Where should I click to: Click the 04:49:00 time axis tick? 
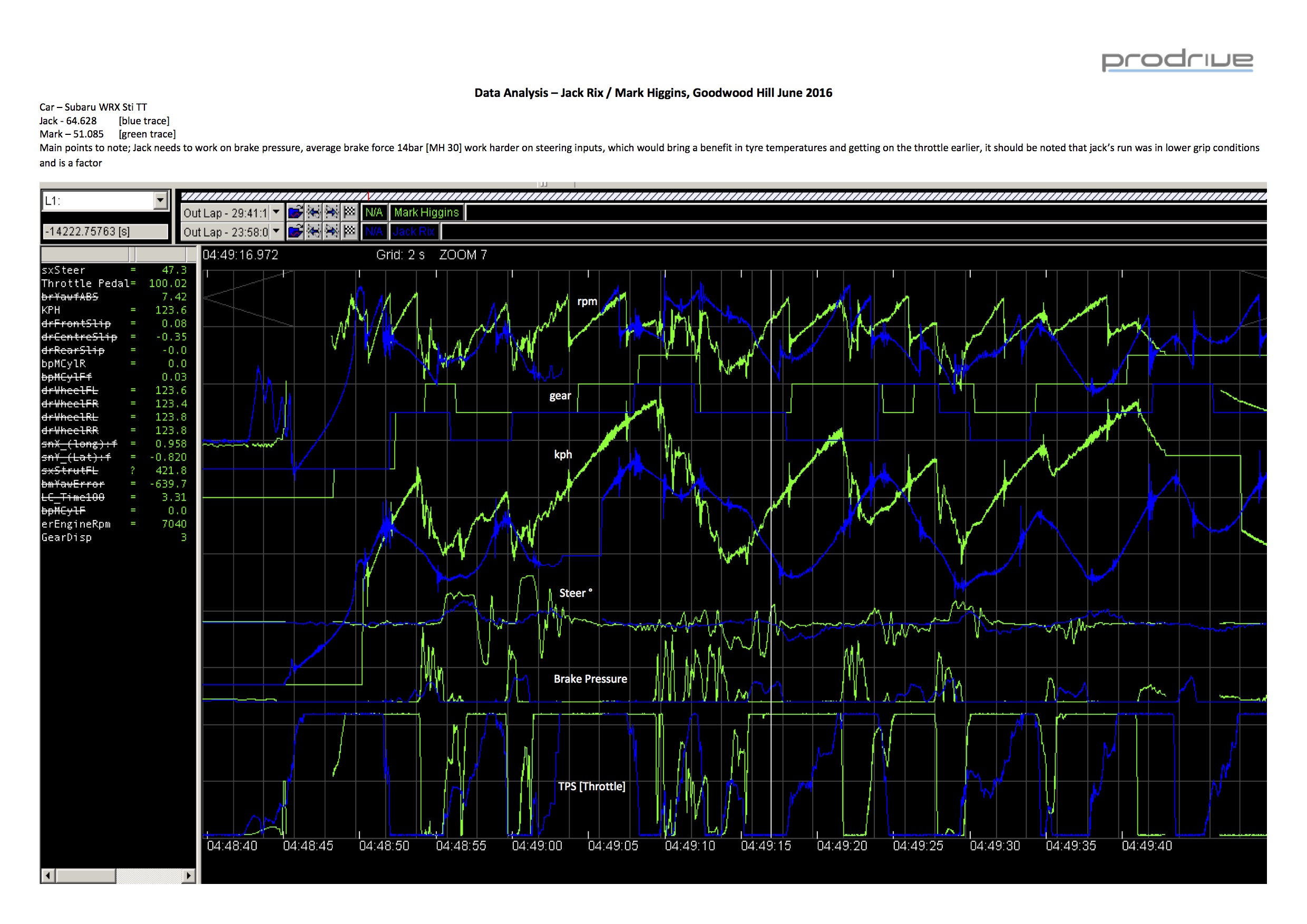click(x=537, y=846)
